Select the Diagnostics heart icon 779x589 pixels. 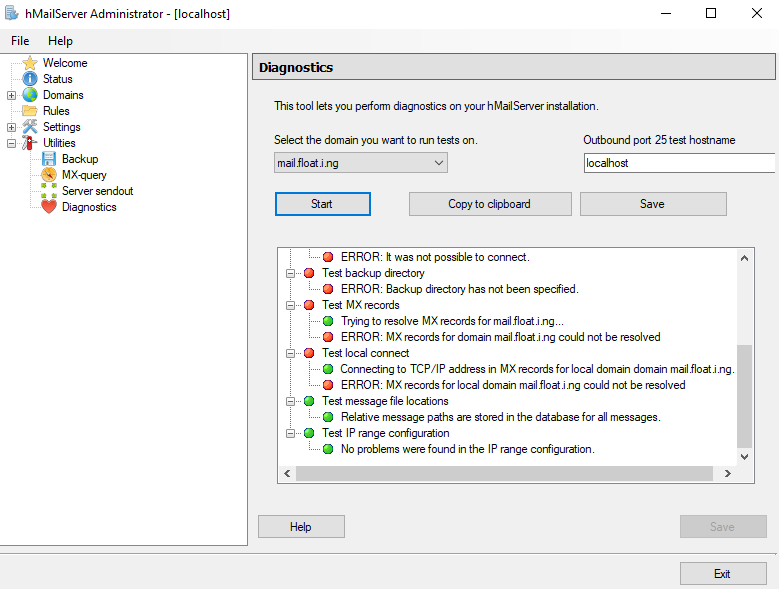click(49, 207)
